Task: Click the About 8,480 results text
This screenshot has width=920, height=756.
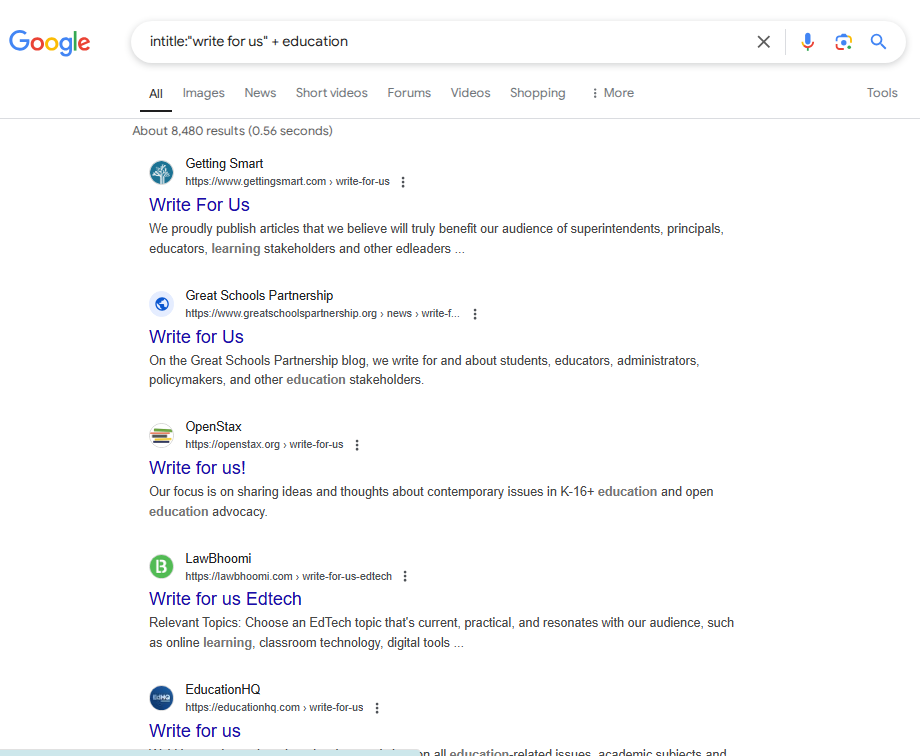Action: pyautogui.click(x=232, y=131)
